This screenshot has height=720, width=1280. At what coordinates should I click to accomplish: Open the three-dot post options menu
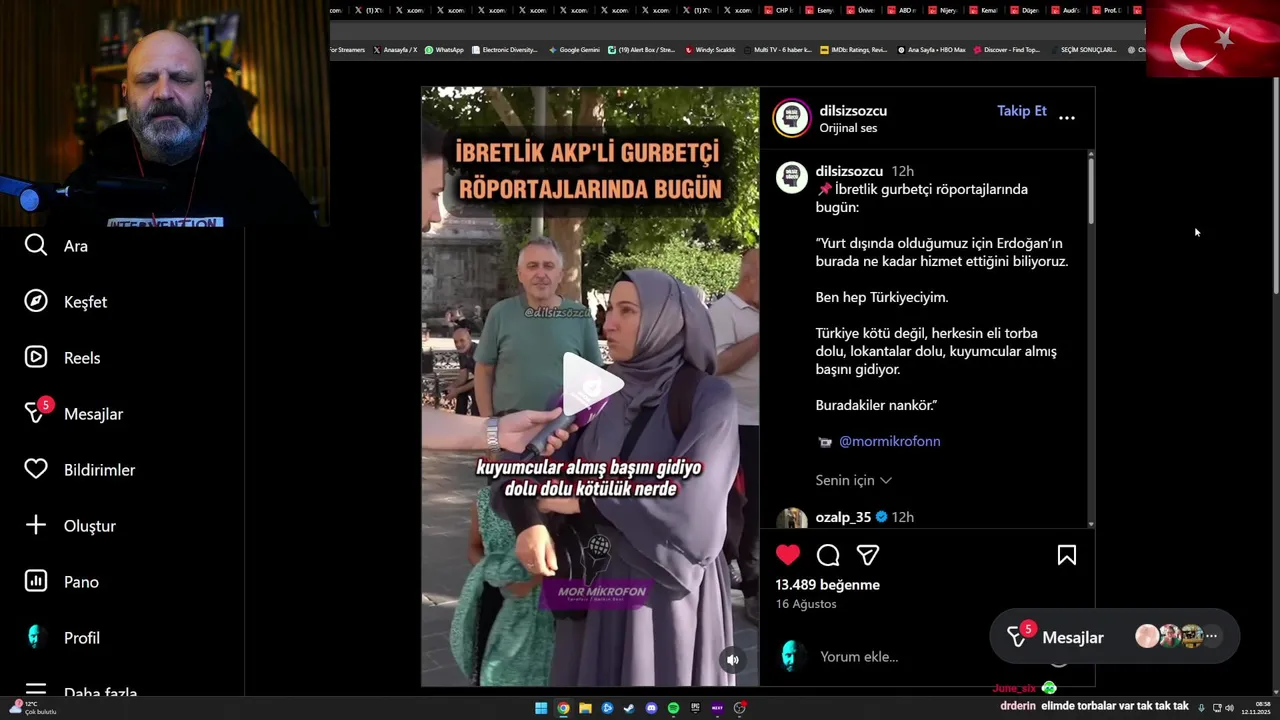1067,118
